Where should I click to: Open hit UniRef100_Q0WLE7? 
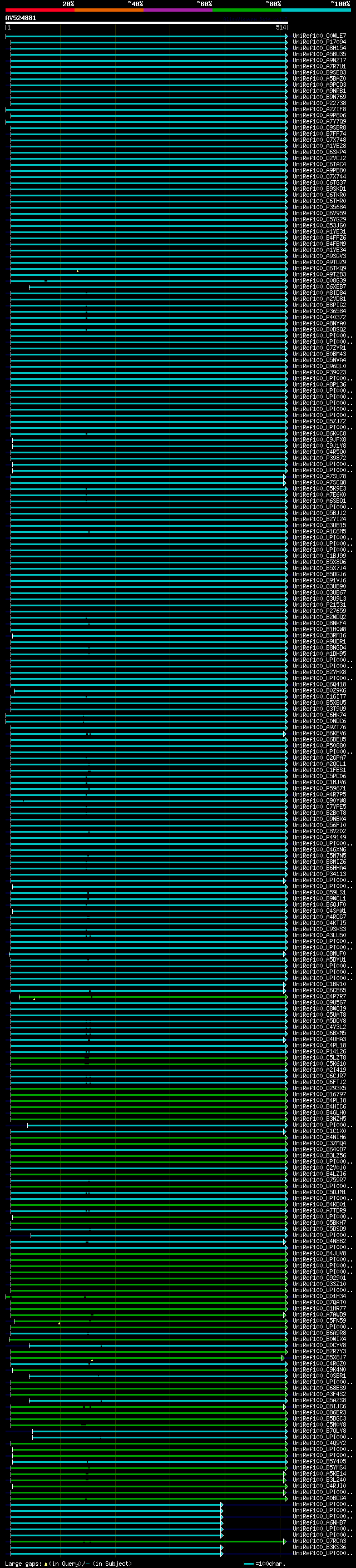click(x=319, y=36)
